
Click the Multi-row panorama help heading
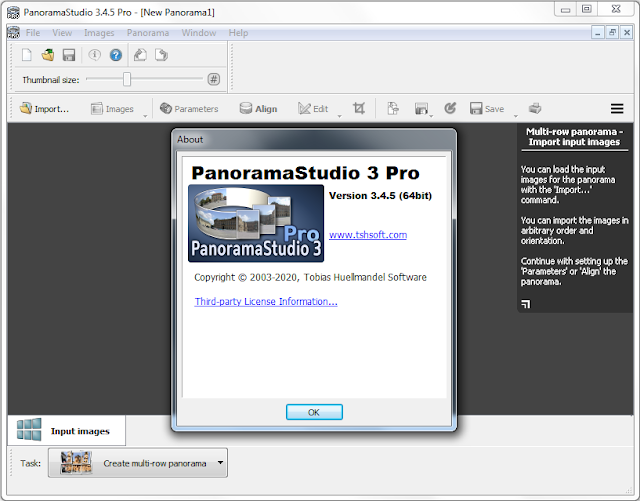click(x=574, y=137)
